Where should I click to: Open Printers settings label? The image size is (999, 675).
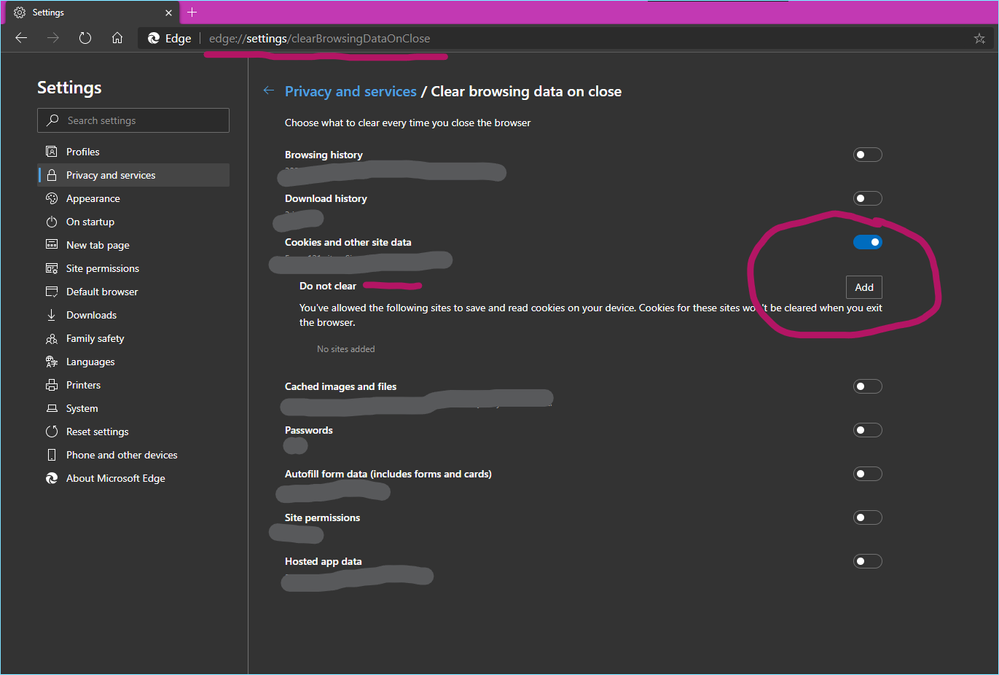83,385
